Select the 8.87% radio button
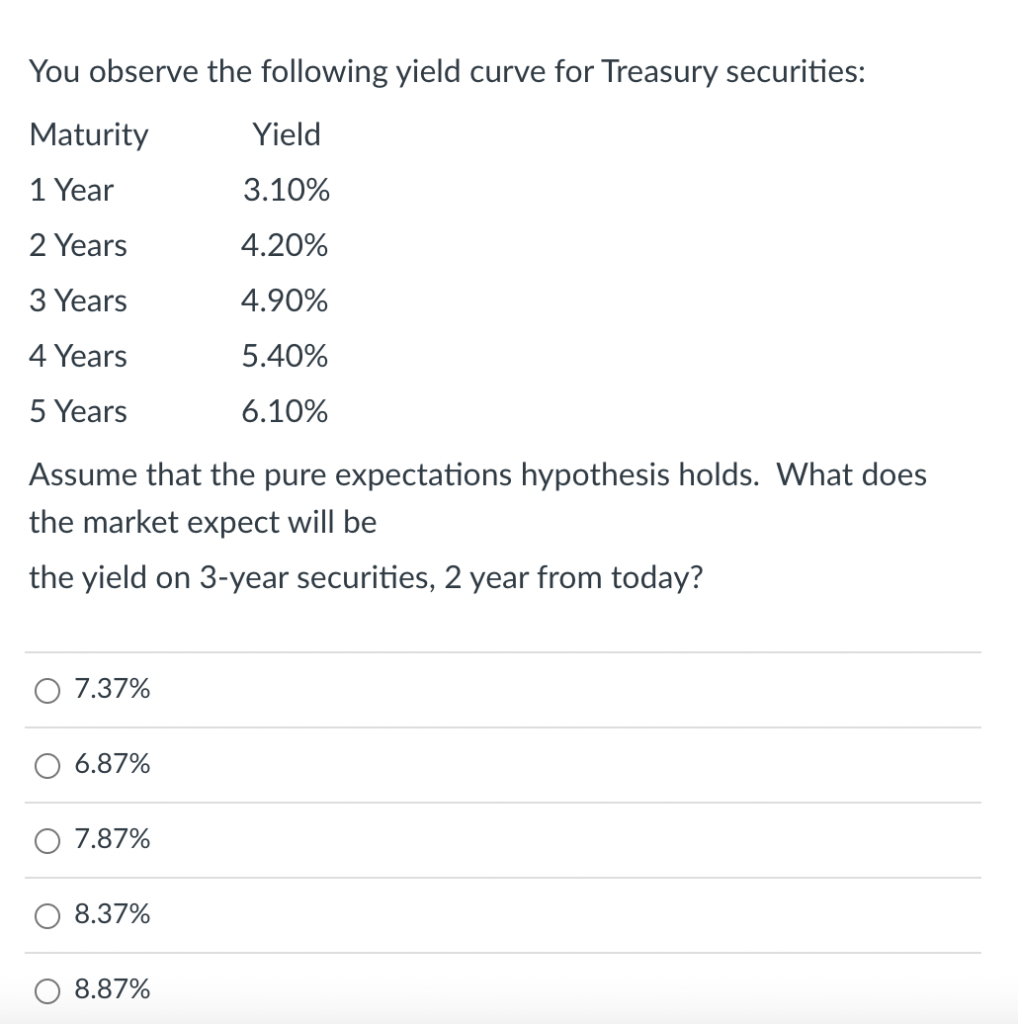 [47, 991]
